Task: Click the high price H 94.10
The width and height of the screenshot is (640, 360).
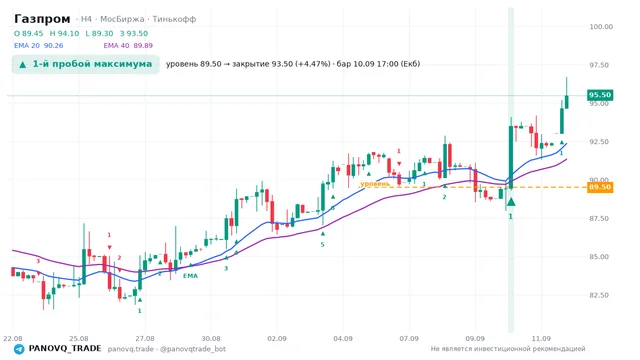Action: coord(64,33)
